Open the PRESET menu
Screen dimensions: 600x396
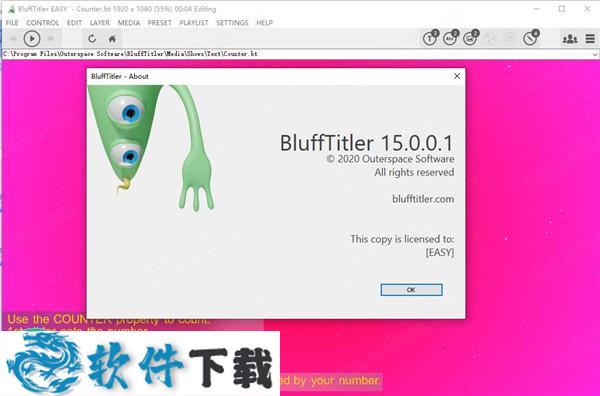point(160,23)
